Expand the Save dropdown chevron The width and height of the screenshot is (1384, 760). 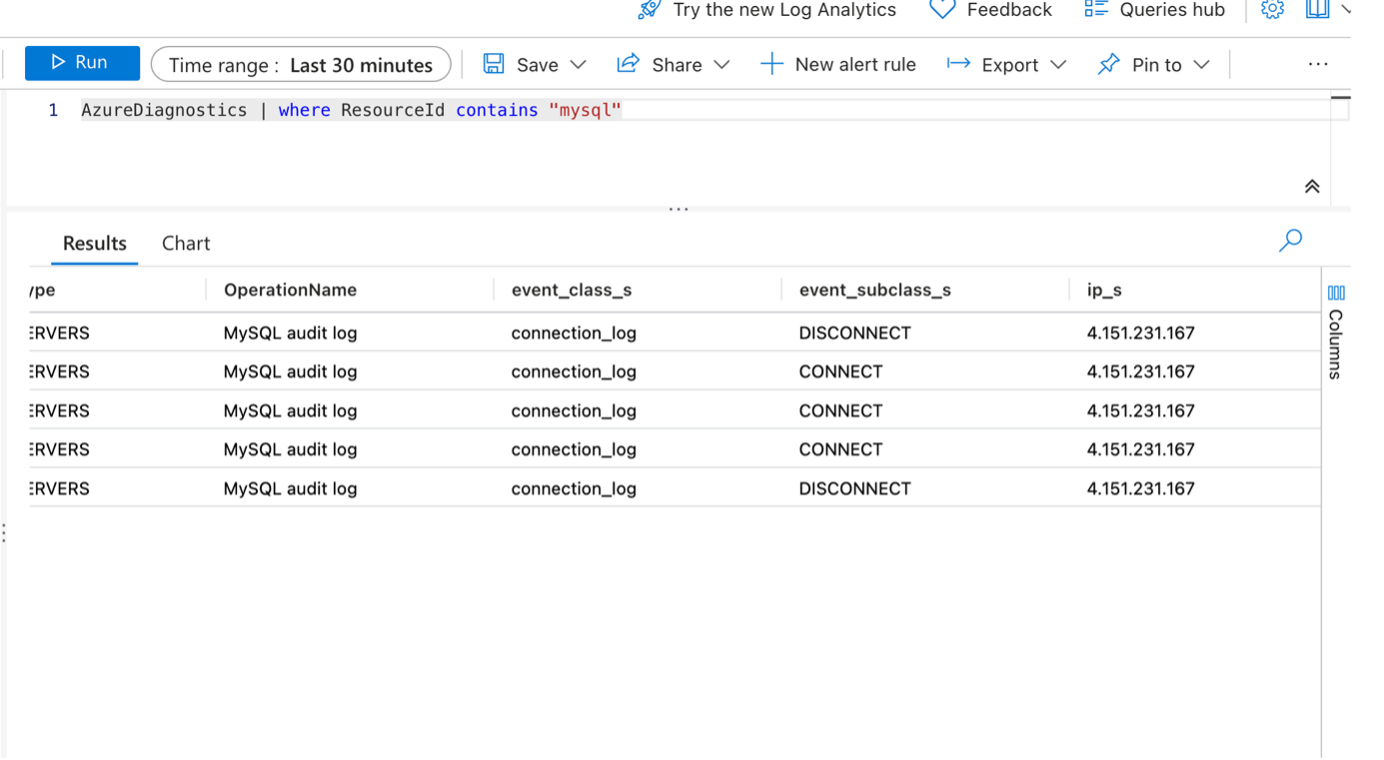578,65
